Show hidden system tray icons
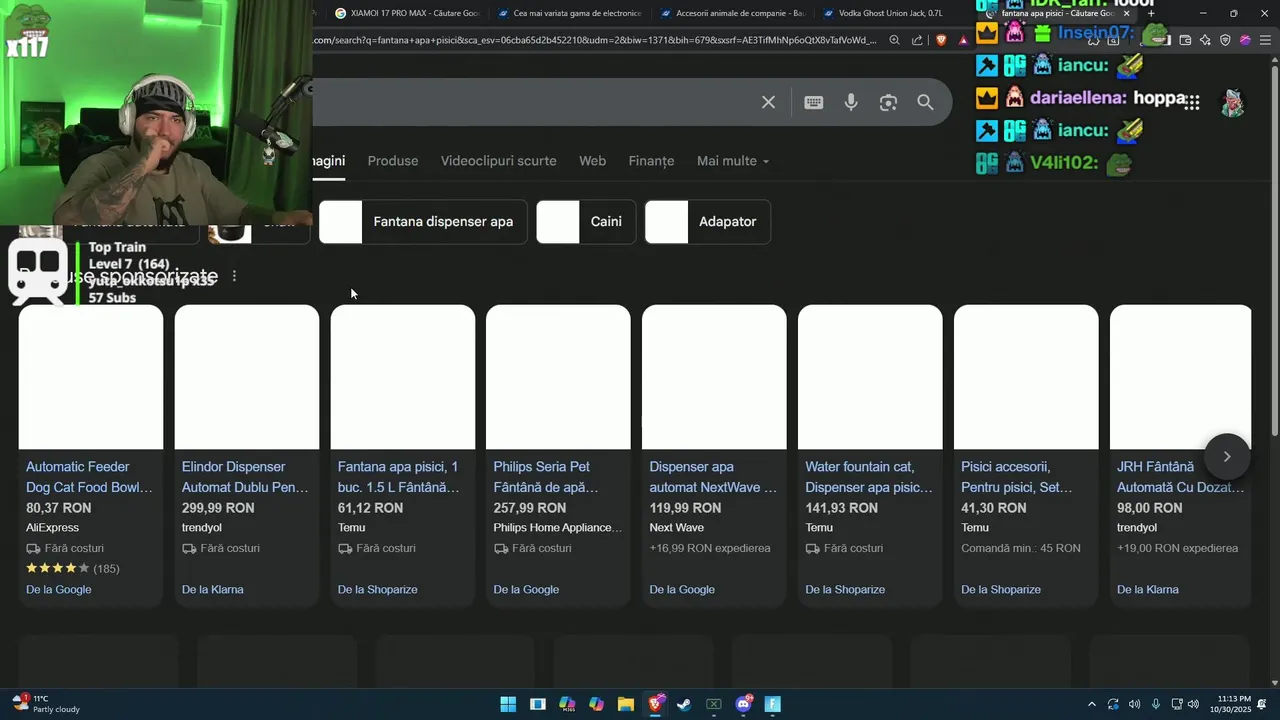The height and width of the screenshot is (720, 1280). click(x=1091, y=704)
